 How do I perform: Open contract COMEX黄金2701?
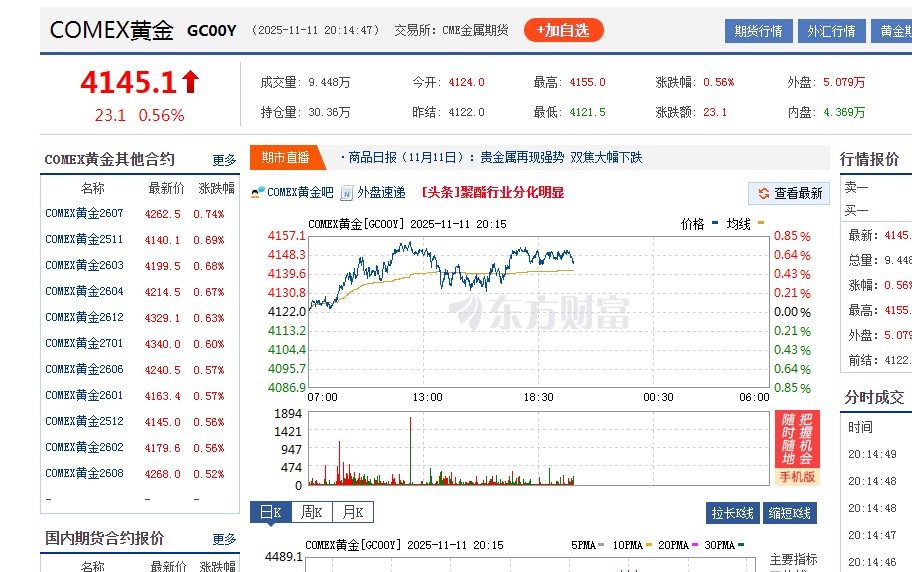[84, 343]
